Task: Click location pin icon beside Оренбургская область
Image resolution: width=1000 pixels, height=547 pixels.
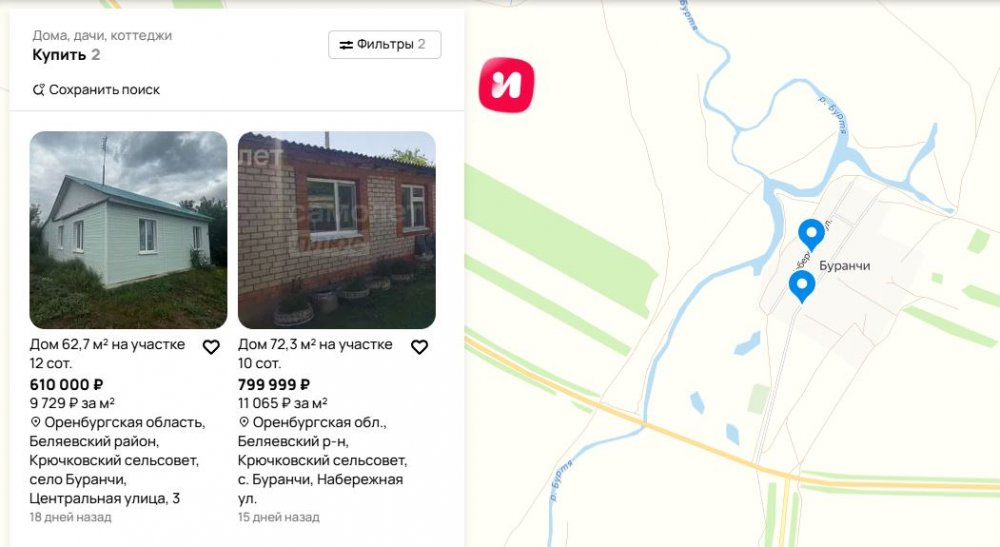Action: tap(35, 422)
